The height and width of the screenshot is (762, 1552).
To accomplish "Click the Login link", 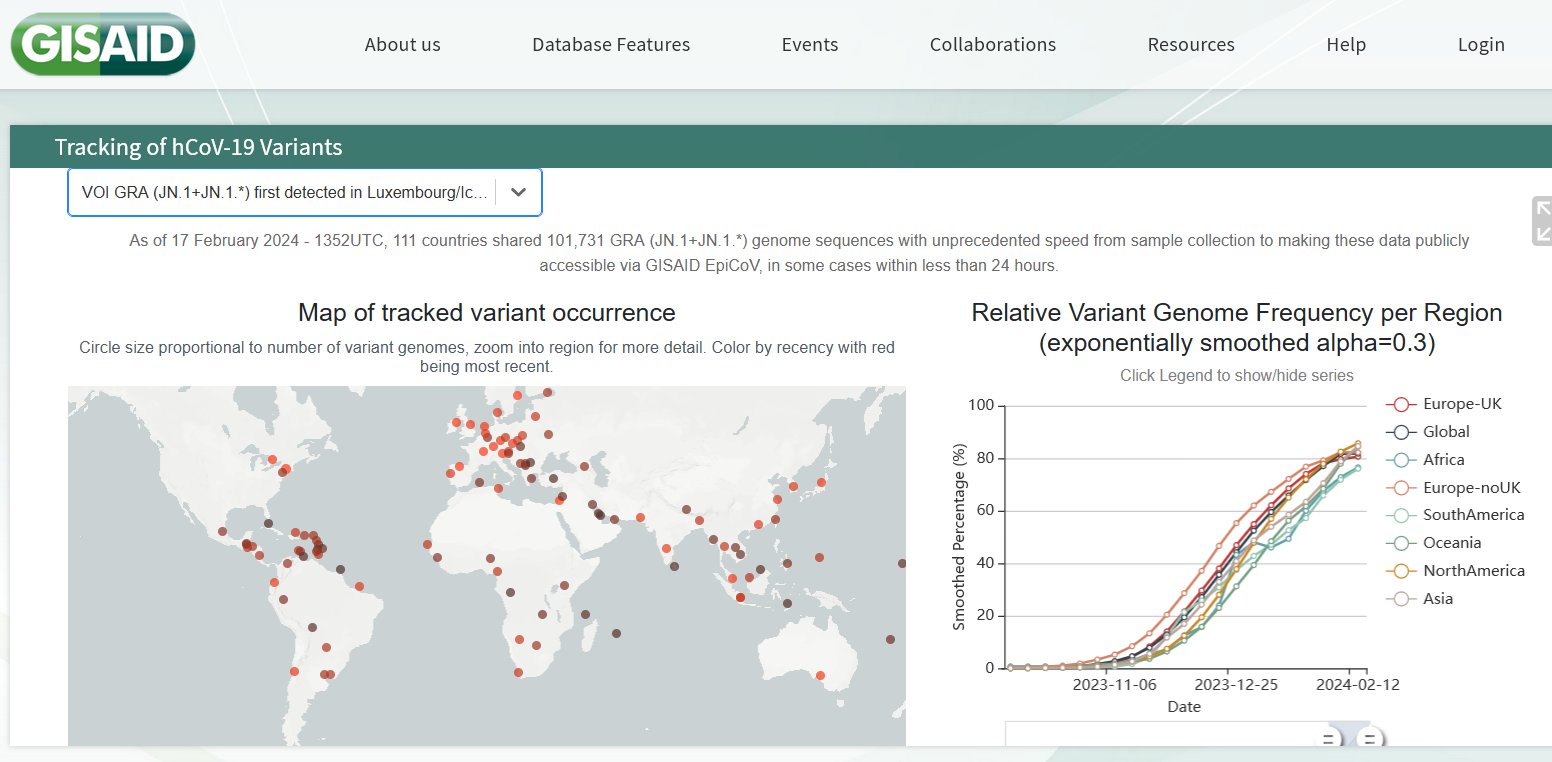I will tap(1480, 45).
